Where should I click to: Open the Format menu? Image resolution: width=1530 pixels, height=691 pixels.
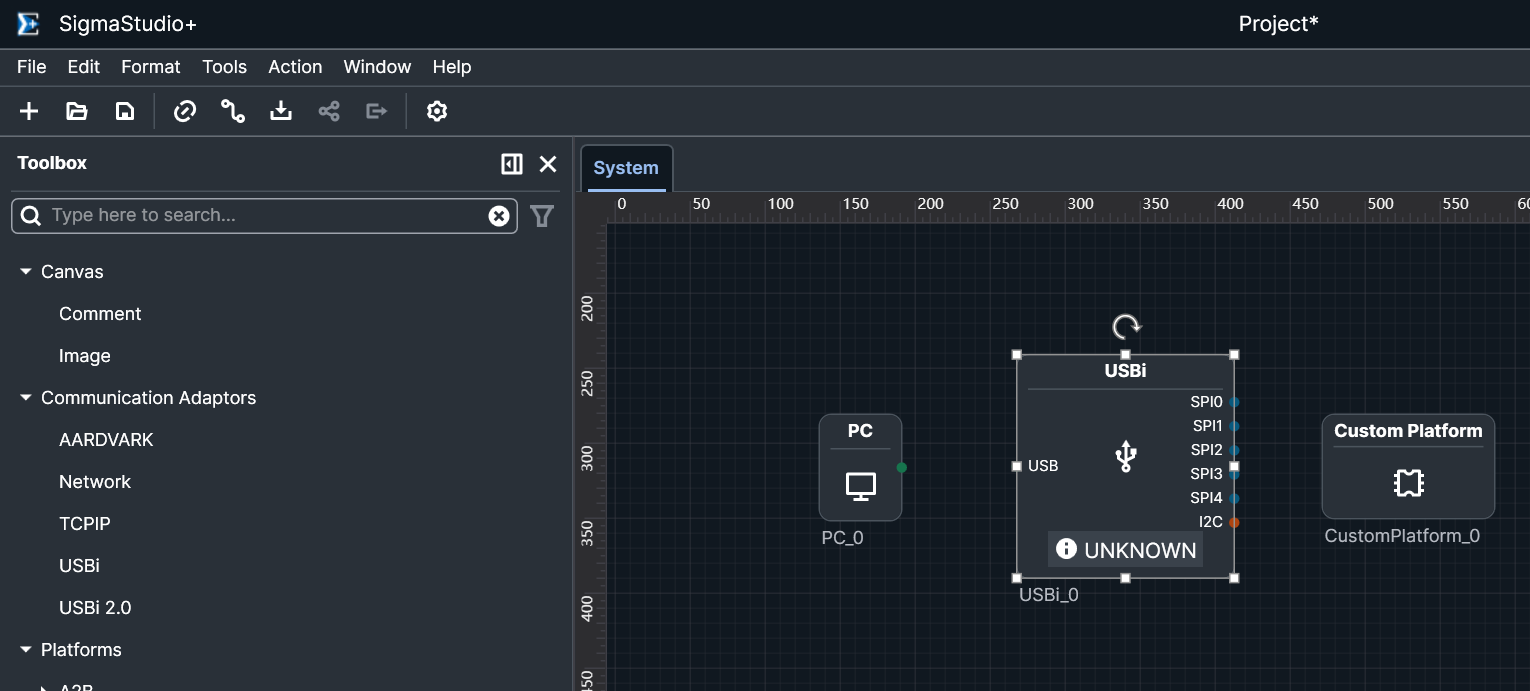coord(151,67)
